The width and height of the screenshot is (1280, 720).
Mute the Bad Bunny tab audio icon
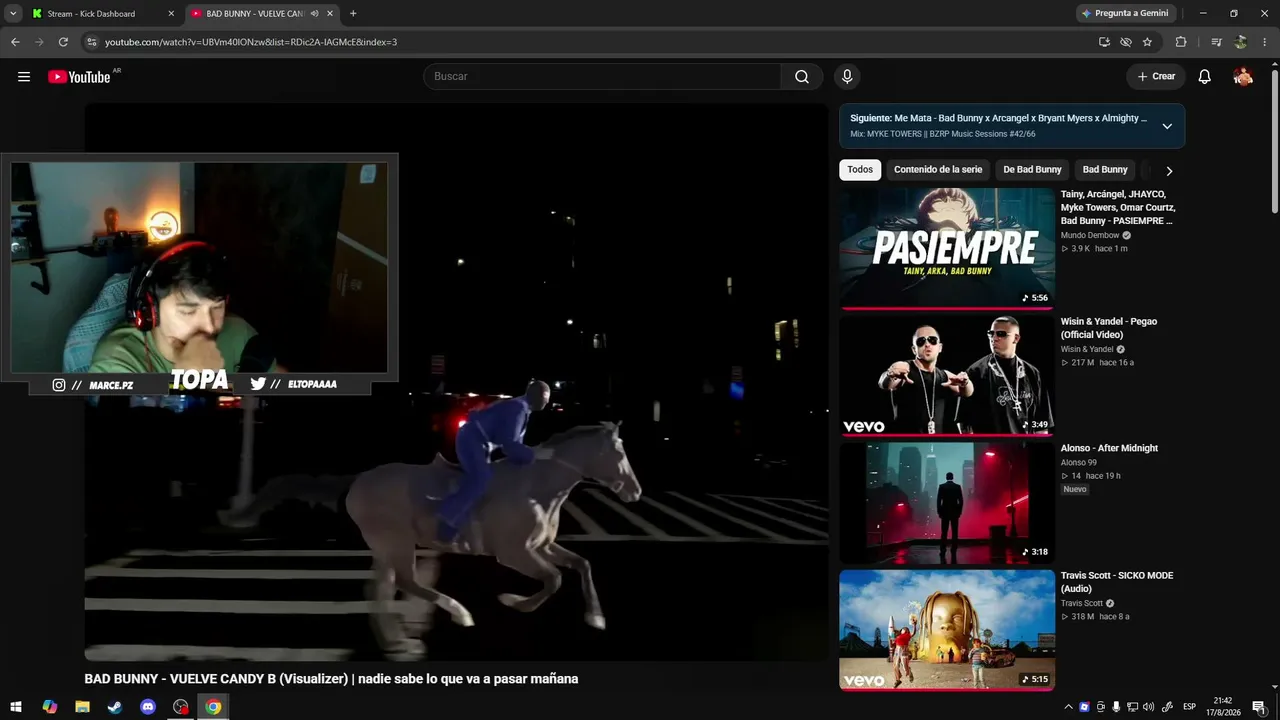pos(315,14)
